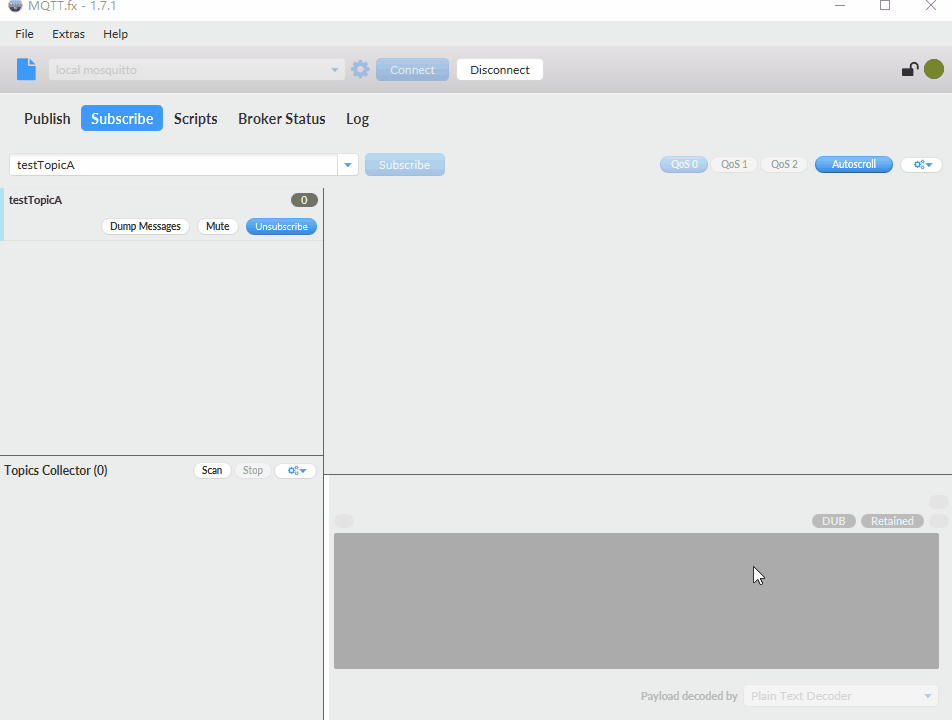This screenshot has width=952, height=720.
Task: Click the unlocked padlock icon
Action: click(910, 70)
